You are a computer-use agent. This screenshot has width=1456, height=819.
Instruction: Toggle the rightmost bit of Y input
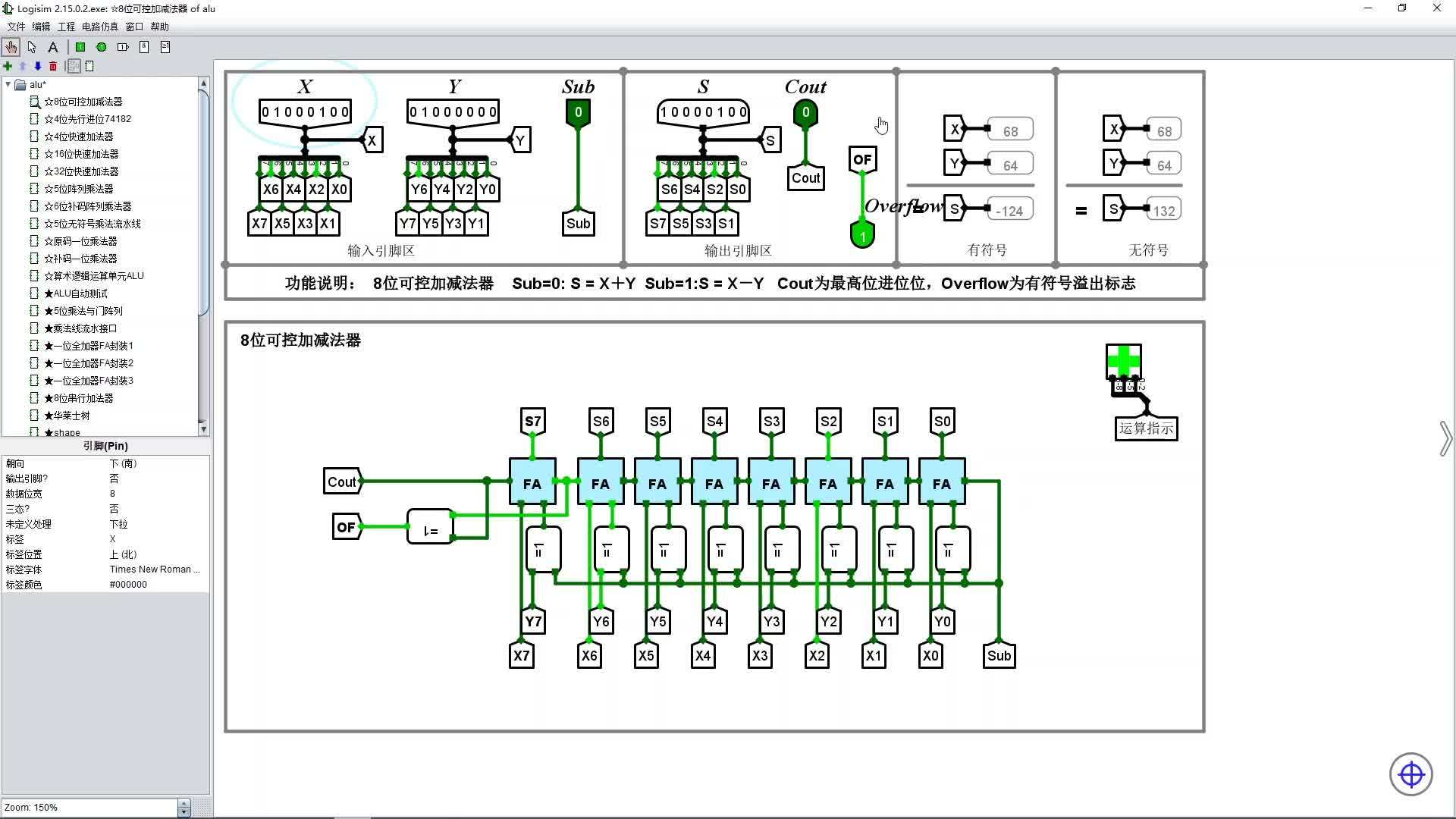point(493,112)
